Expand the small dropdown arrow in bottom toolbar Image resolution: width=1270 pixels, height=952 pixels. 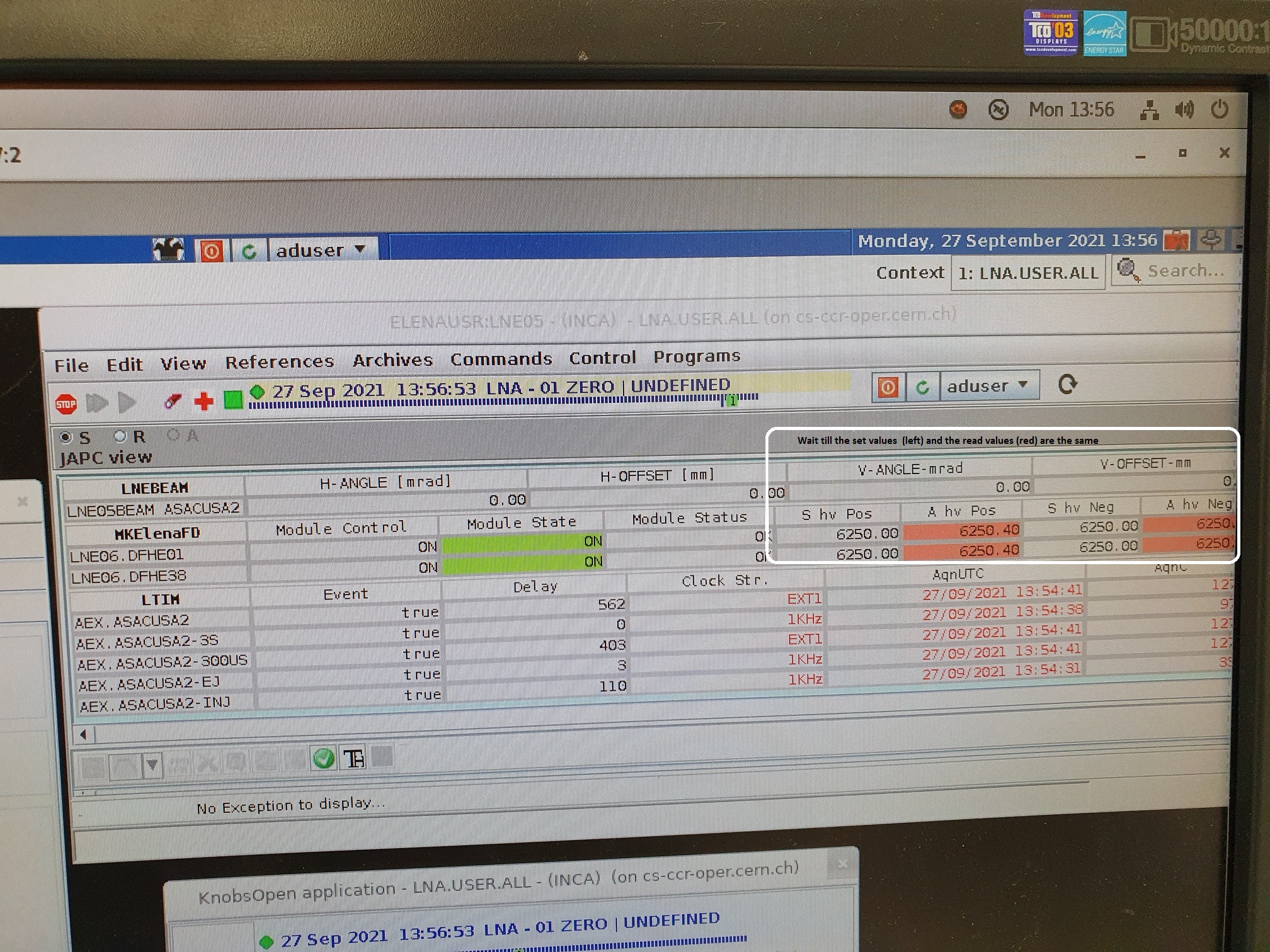152,766
